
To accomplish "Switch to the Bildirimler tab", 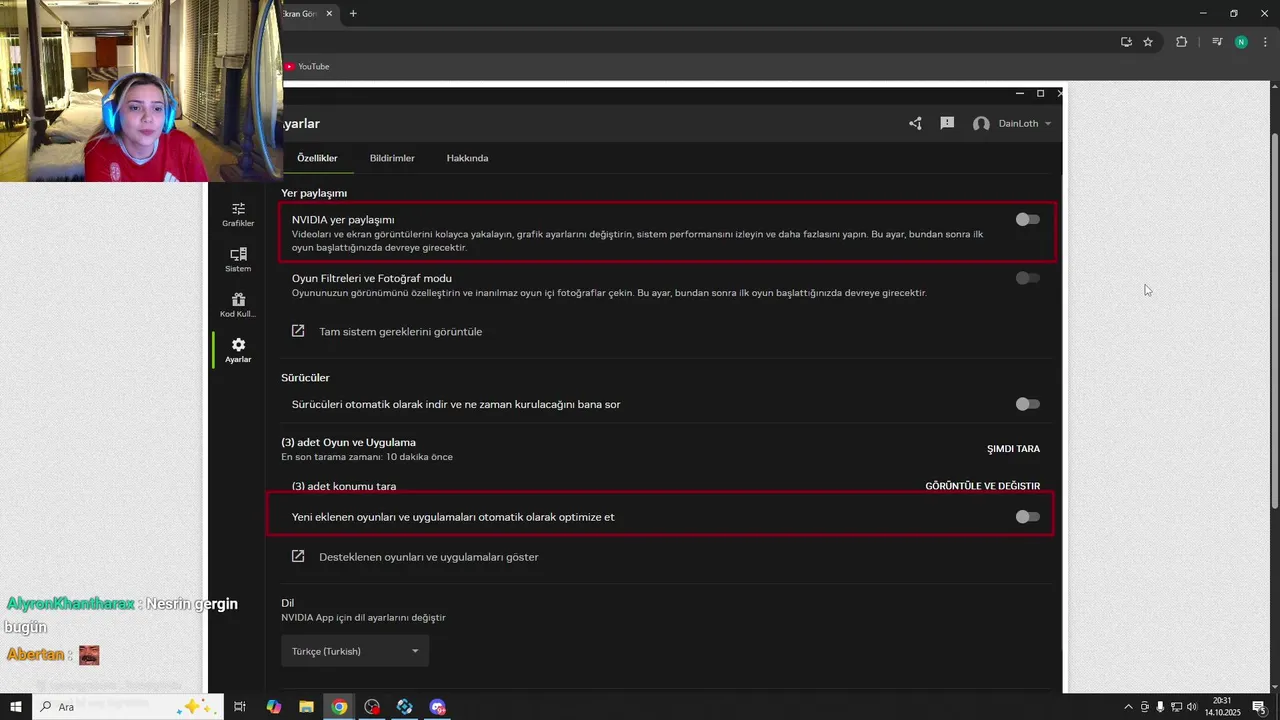I will pyautogui.click(x=392, y=158).
